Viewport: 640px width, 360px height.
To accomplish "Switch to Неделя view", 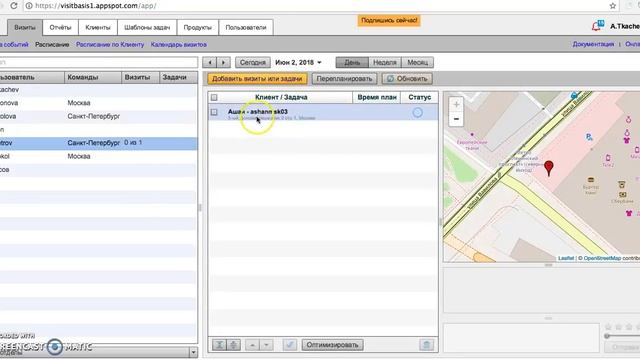I will pos(385,62).
